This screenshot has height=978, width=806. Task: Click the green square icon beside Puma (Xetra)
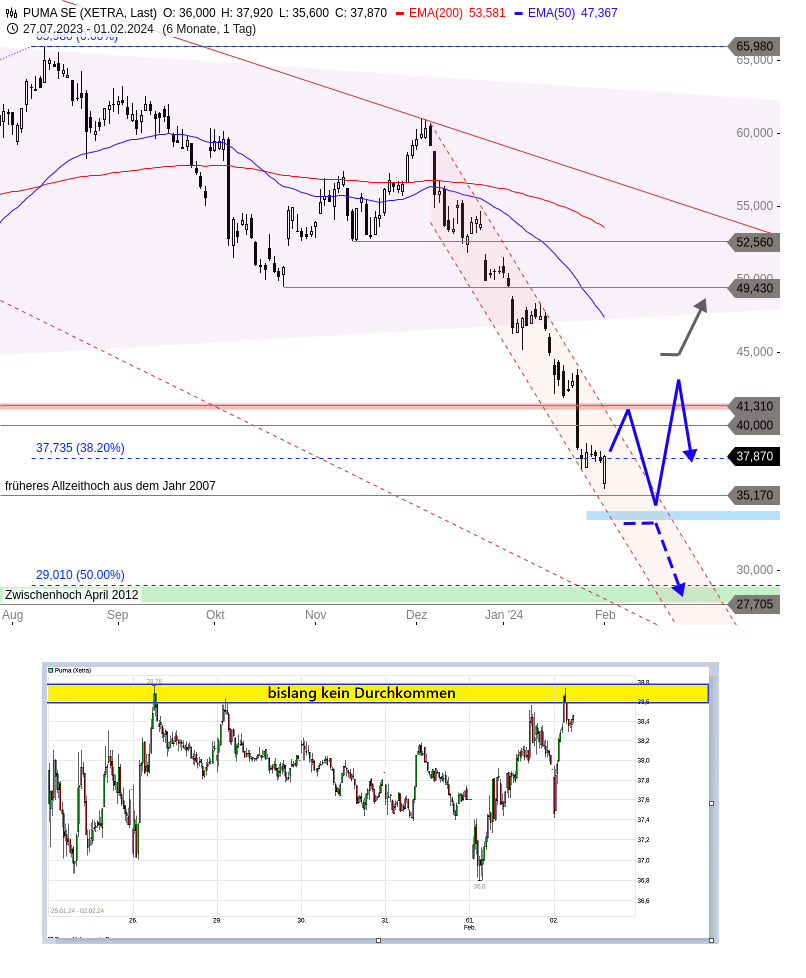pos(51,671)
